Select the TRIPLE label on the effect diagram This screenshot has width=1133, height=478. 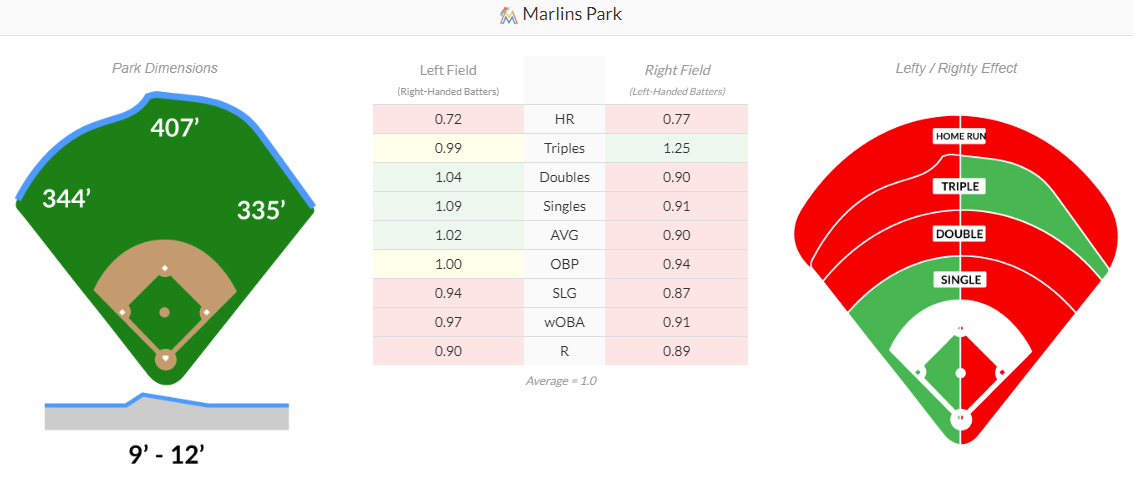pos(960,186)
